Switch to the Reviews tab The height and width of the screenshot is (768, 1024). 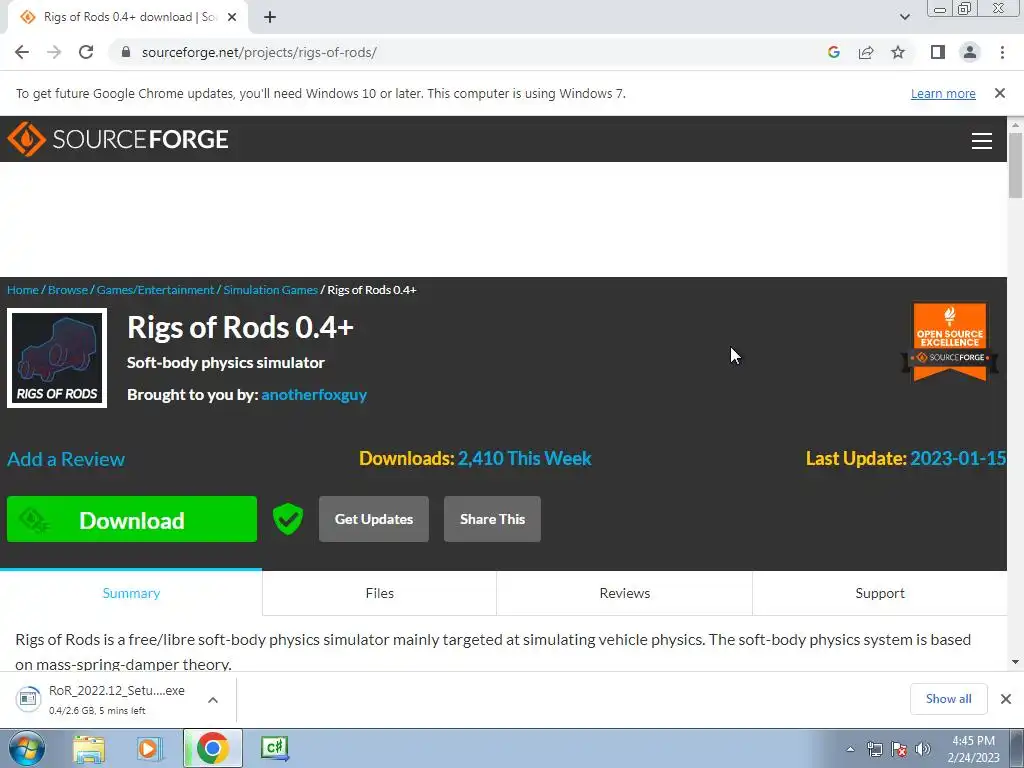[x=625, y=593]
